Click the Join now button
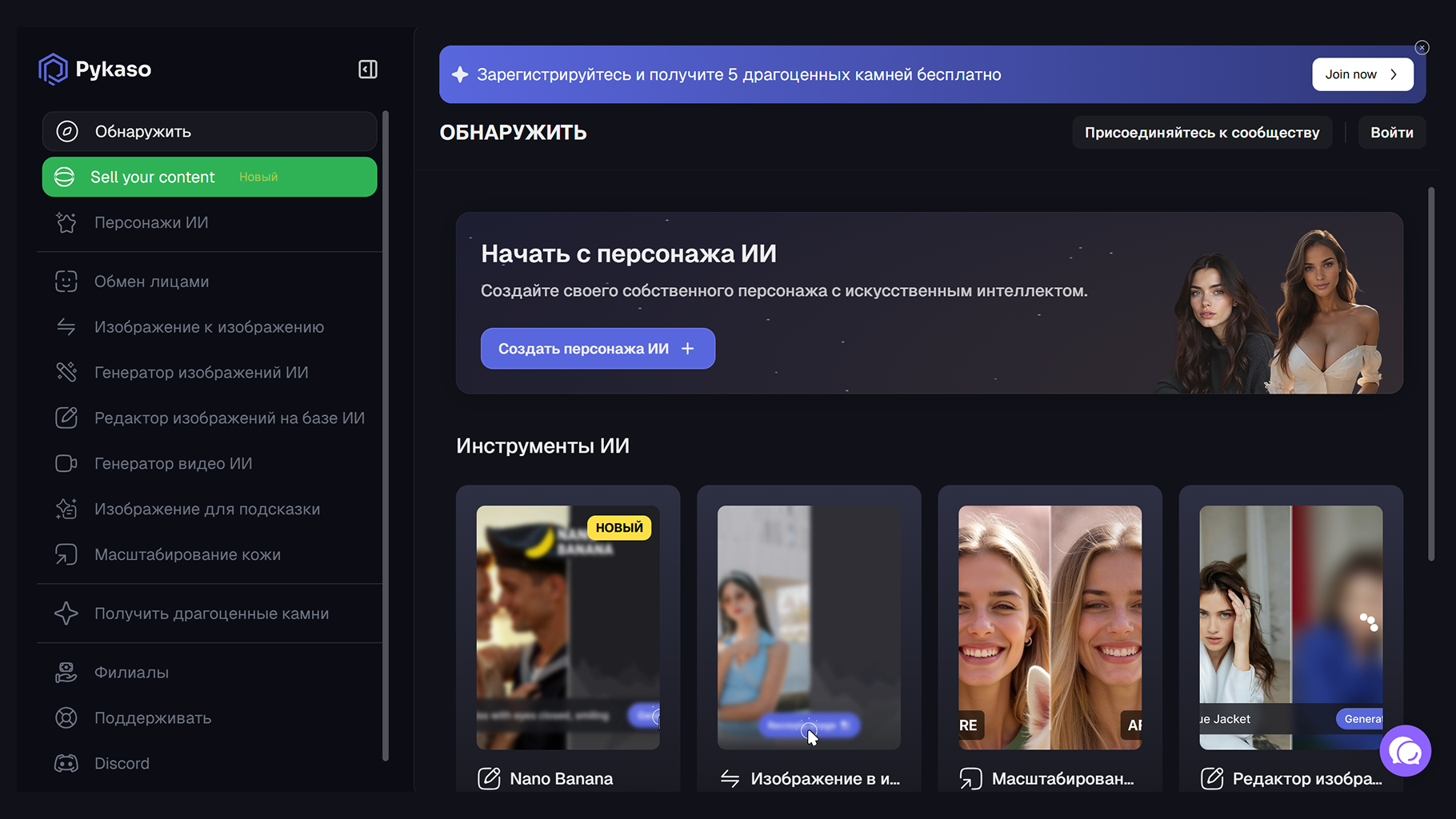This screenshot has width=1456, height=819. pos(1362,74)
